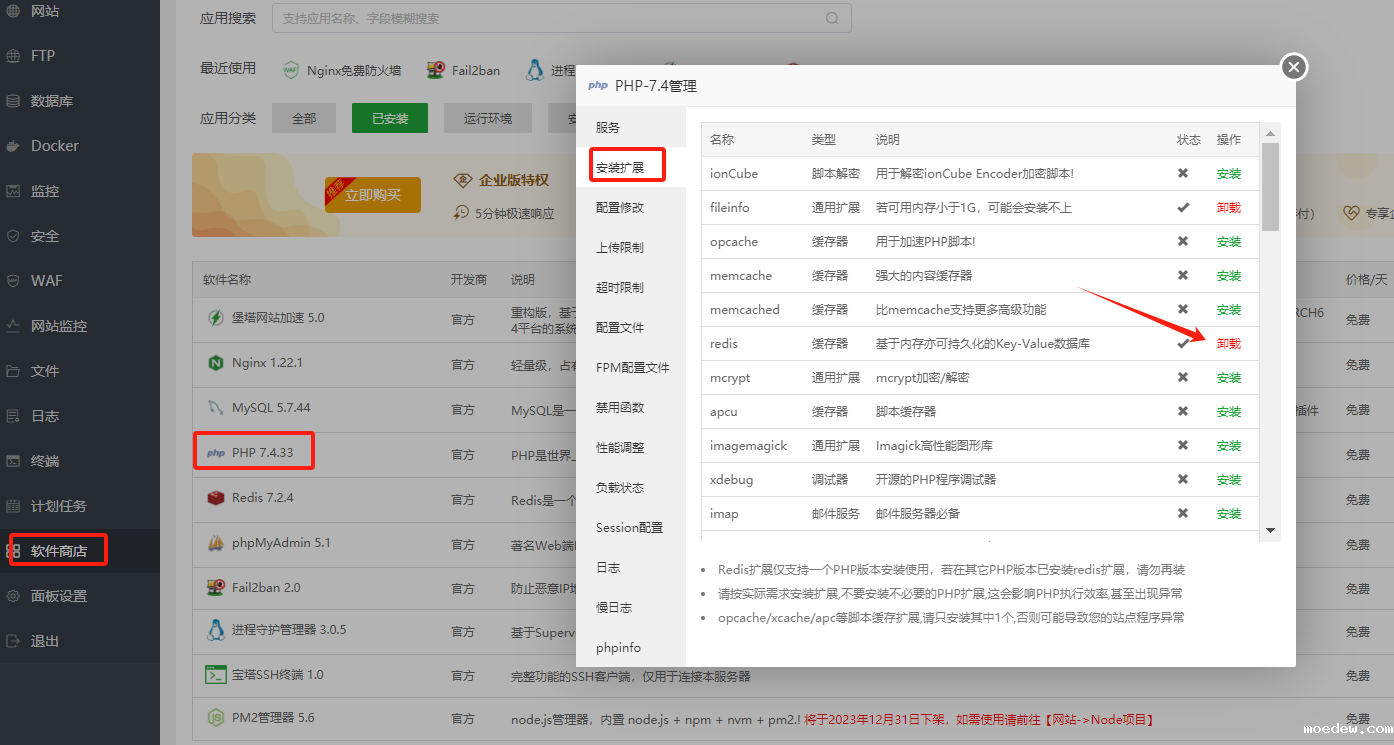Install the opcache extension
The image size is (1394, 745).
[1228, 242]
